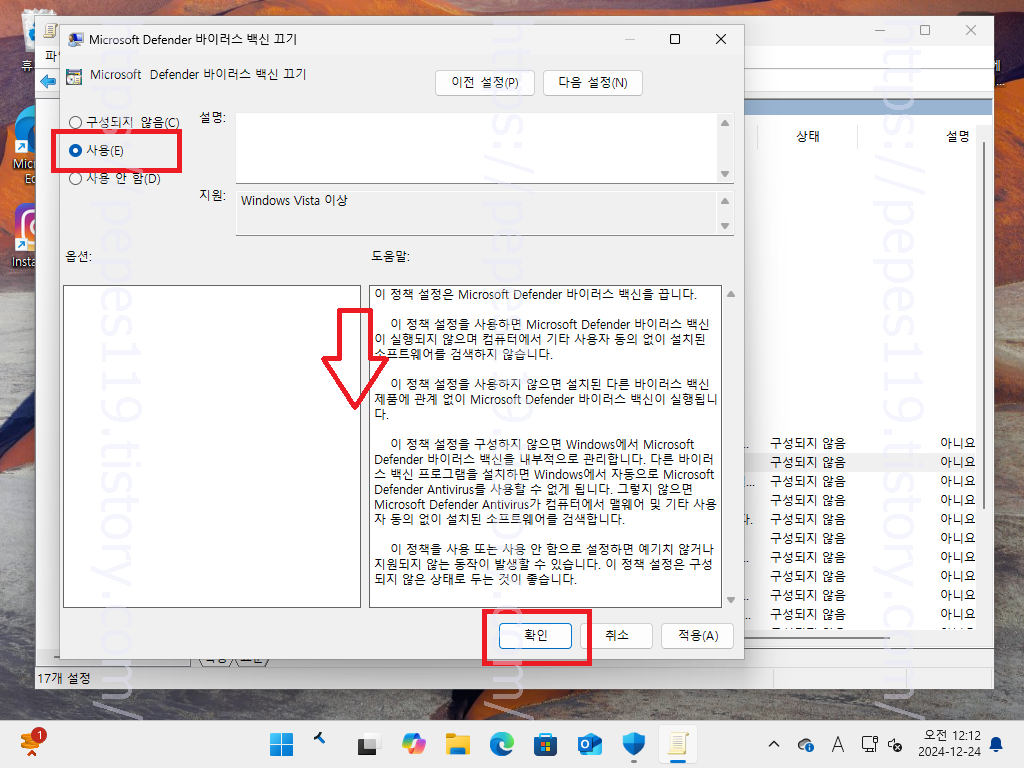
Task: Click the widgets icon with badge
Action: coord(31,743)
